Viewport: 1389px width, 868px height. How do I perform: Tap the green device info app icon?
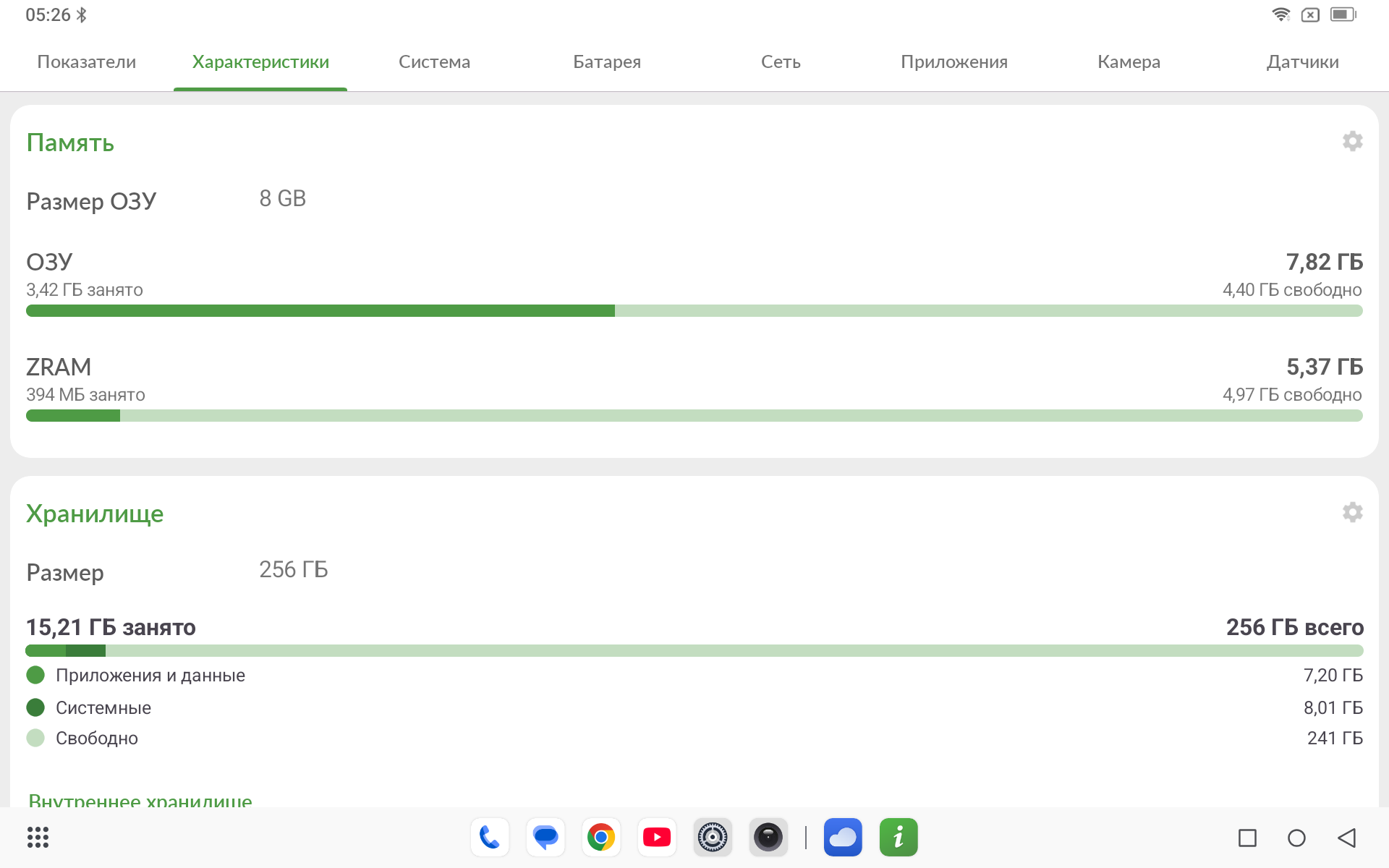point(899,838)
